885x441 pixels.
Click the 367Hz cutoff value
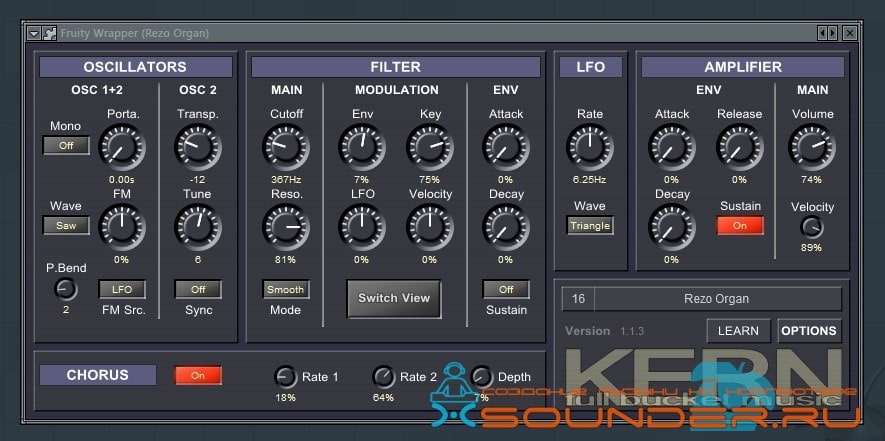pyautogui.click(x=286, y=180)
